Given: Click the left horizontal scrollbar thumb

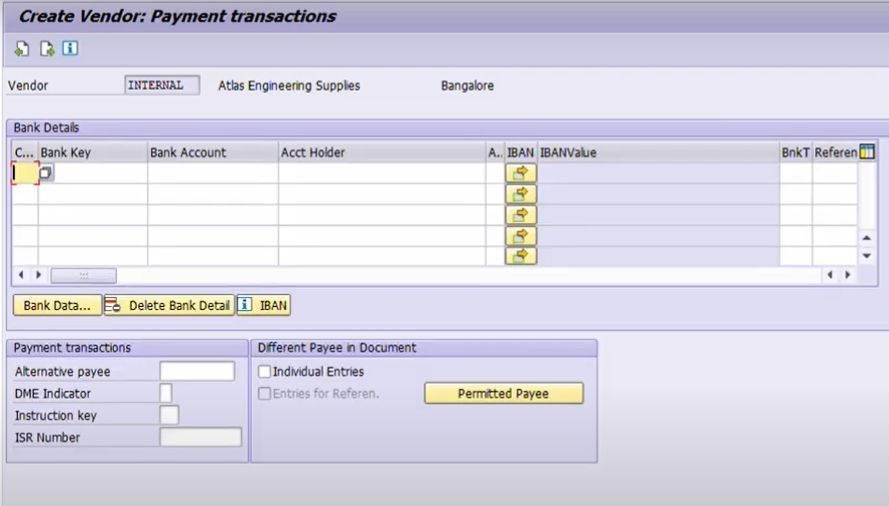Looking at the screenshot, I should pyautogui.click(x=84, y=276).
